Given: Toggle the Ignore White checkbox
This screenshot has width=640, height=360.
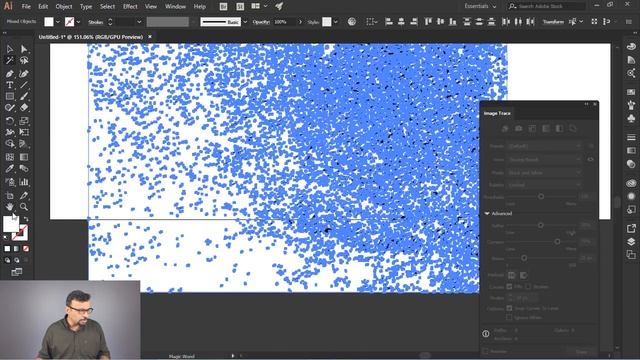Looking at the screenshot, I should pos(509,317).
